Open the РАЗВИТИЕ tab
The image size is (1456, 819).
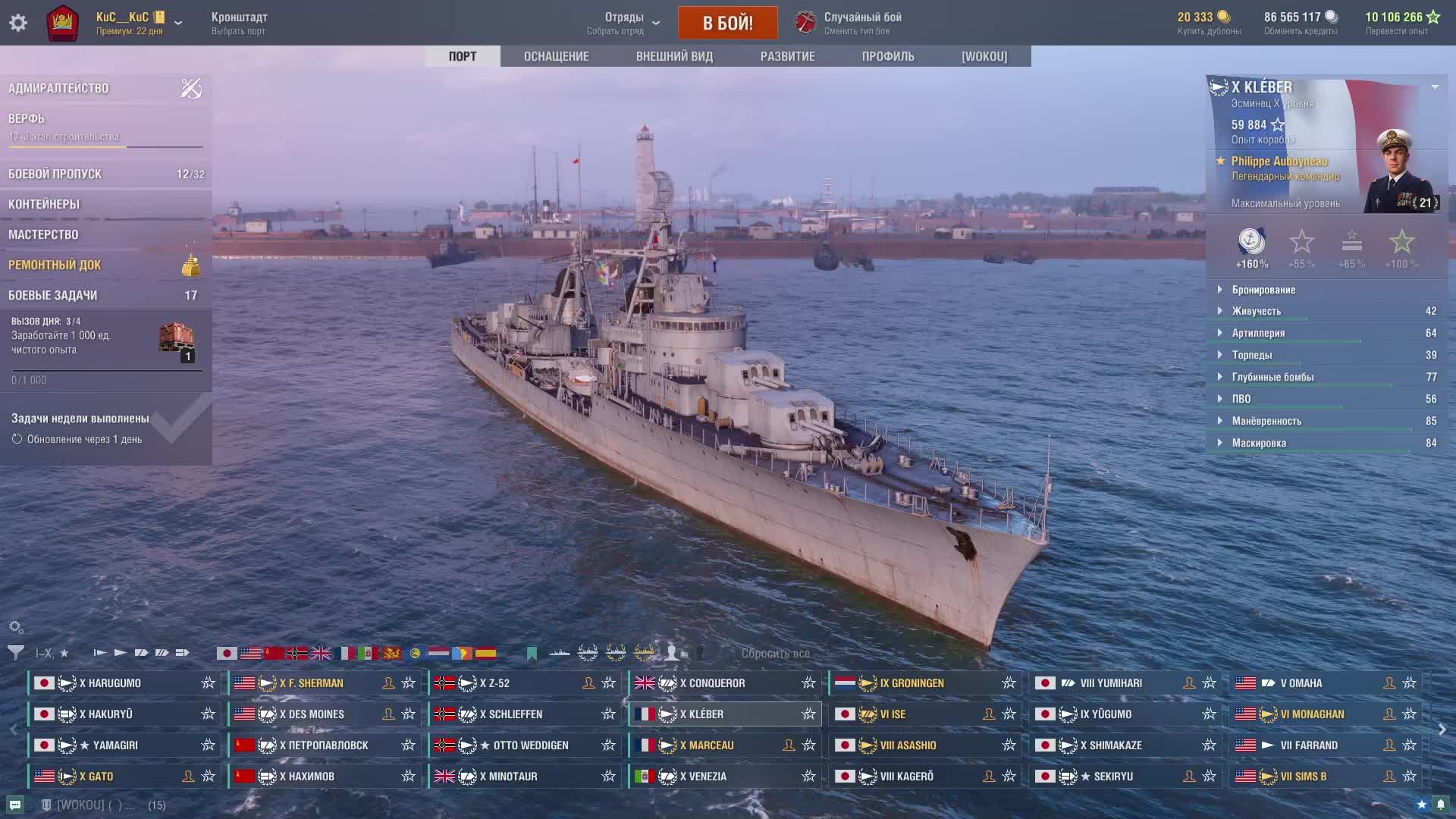[x=787, y=56]
